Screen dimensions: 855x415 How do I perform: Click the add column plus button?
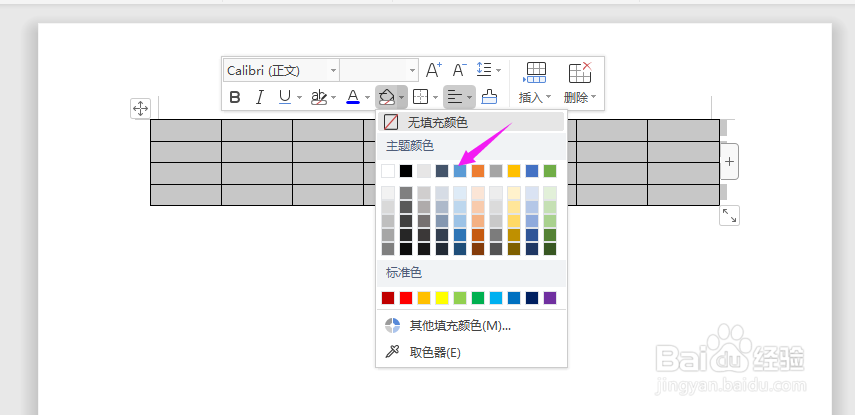[730, 161]
